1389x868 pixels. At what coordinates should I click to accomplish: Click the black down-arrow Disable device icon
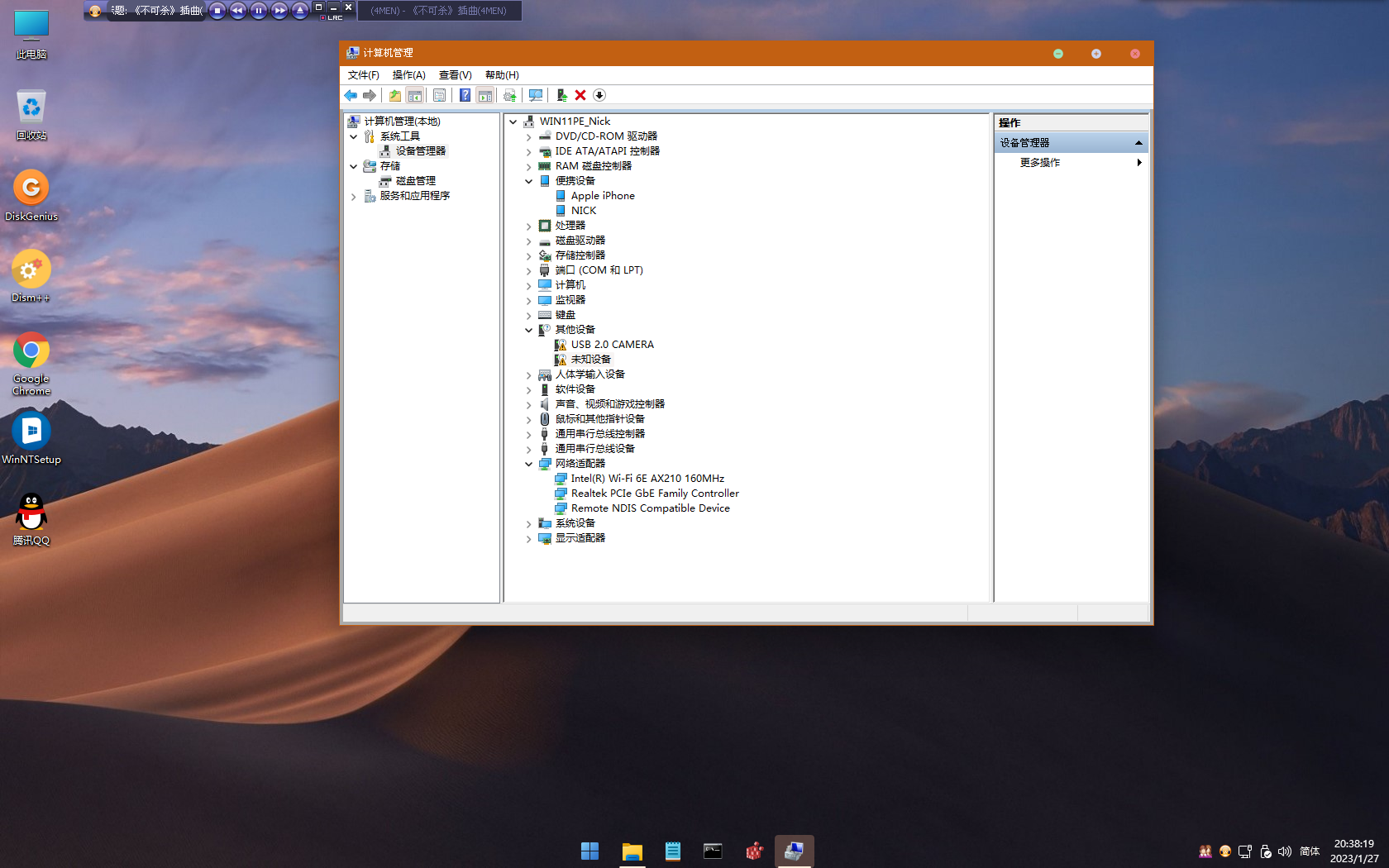pos(599,96)
